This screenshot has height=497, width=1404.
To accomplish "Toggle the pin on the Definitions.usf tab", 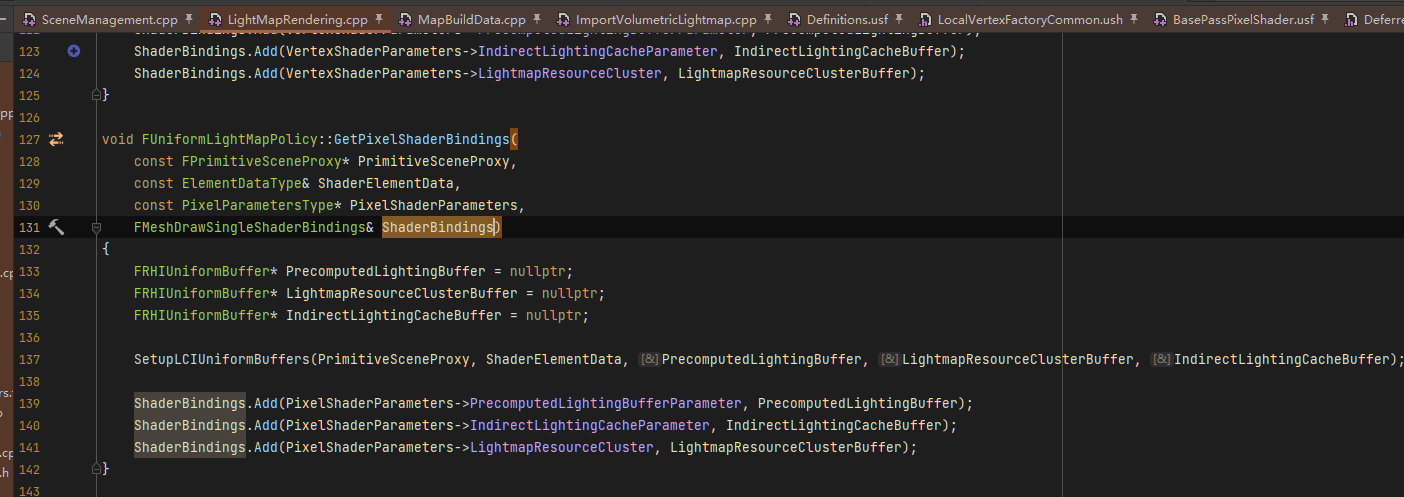I will 899,19.
